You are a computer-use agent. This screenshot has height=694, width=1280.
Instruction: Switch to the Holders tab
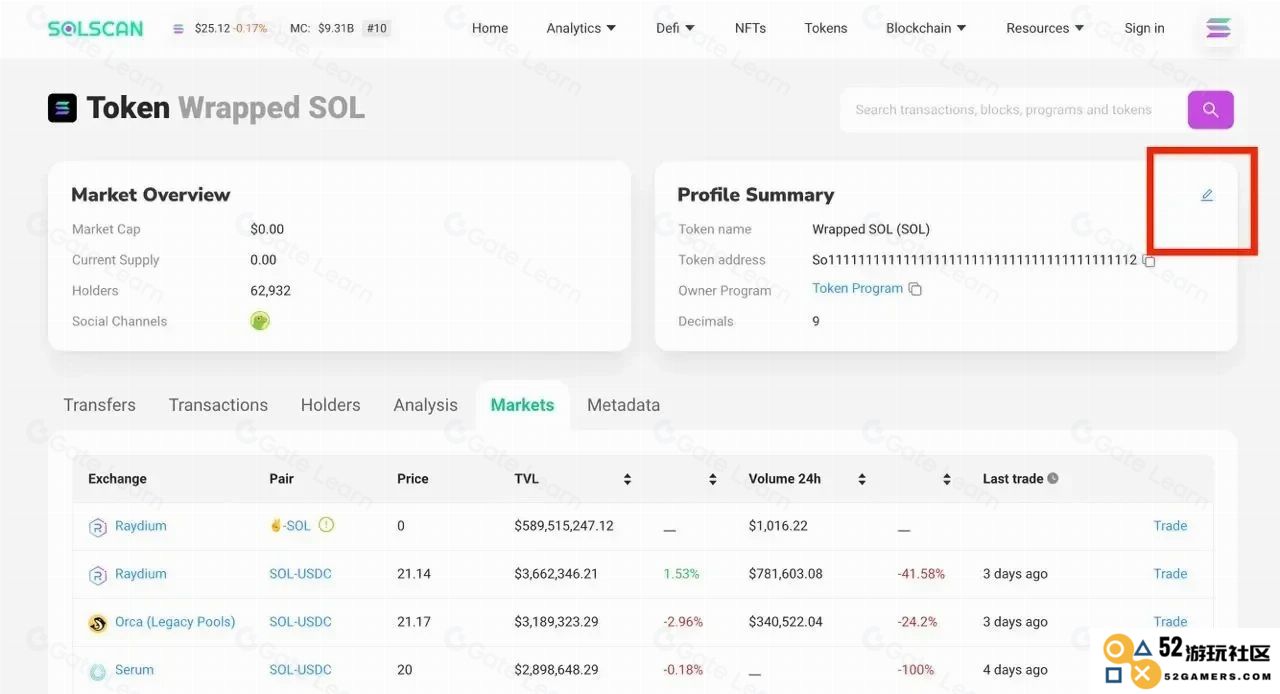click(x=330, y=405)
